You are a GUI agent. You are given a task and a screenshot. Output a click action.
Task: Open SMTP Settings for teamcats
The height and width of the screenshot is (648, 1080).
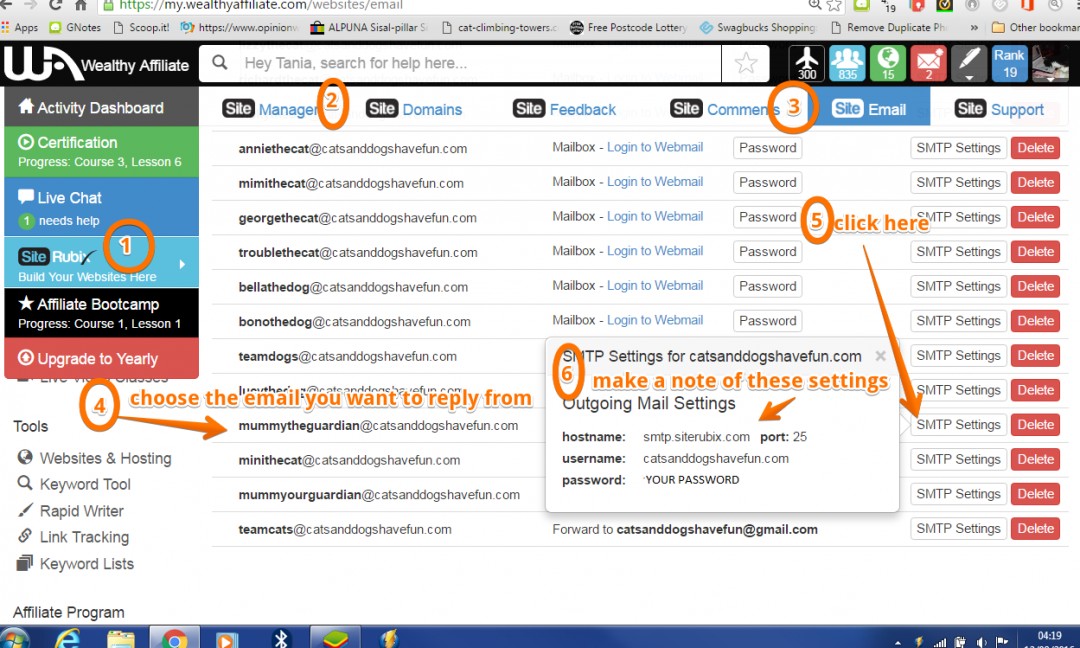coord(958,528)
